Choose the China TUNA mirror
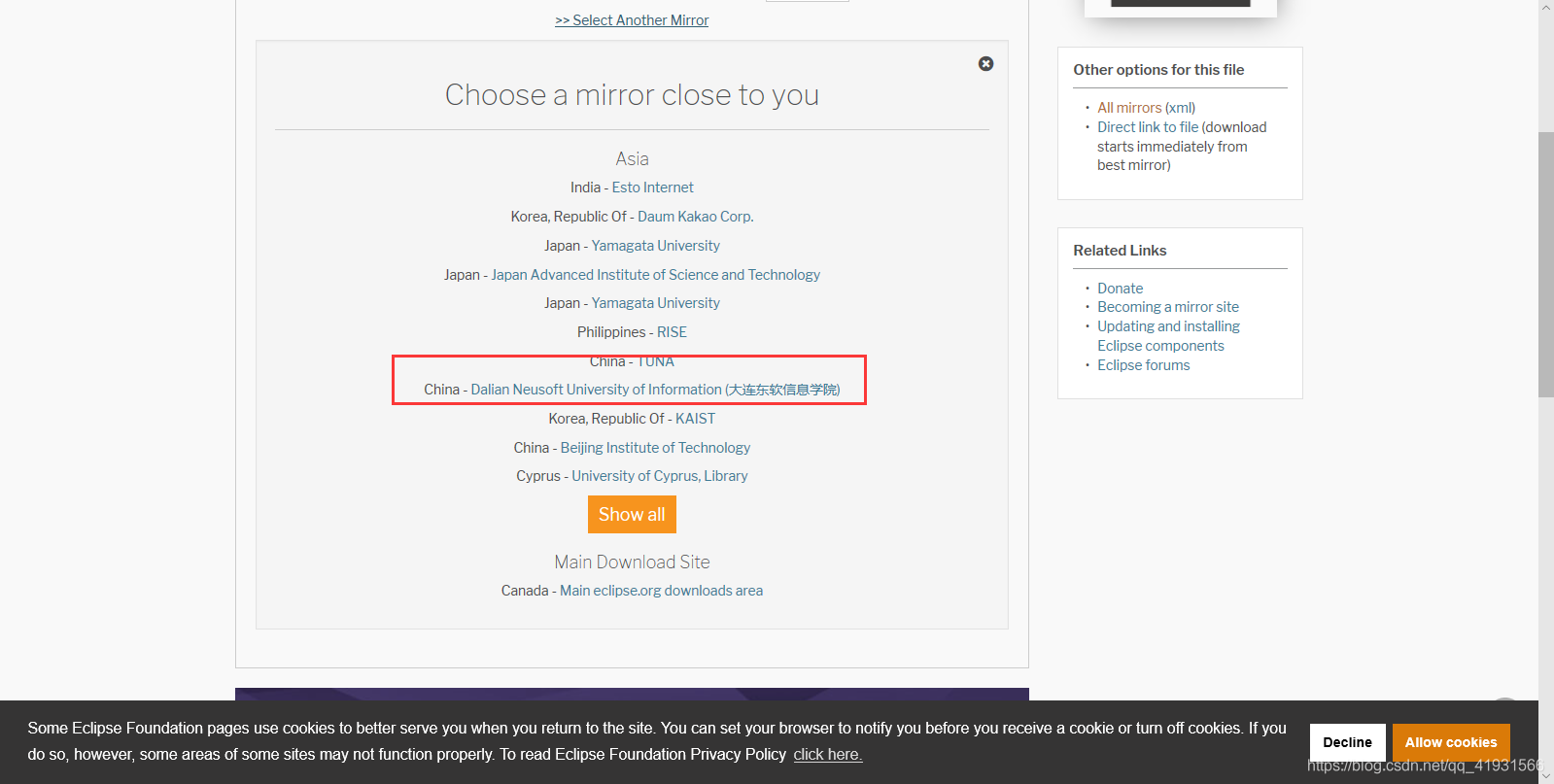Screen dimensions: 1554x784 [x=655, y=361]
